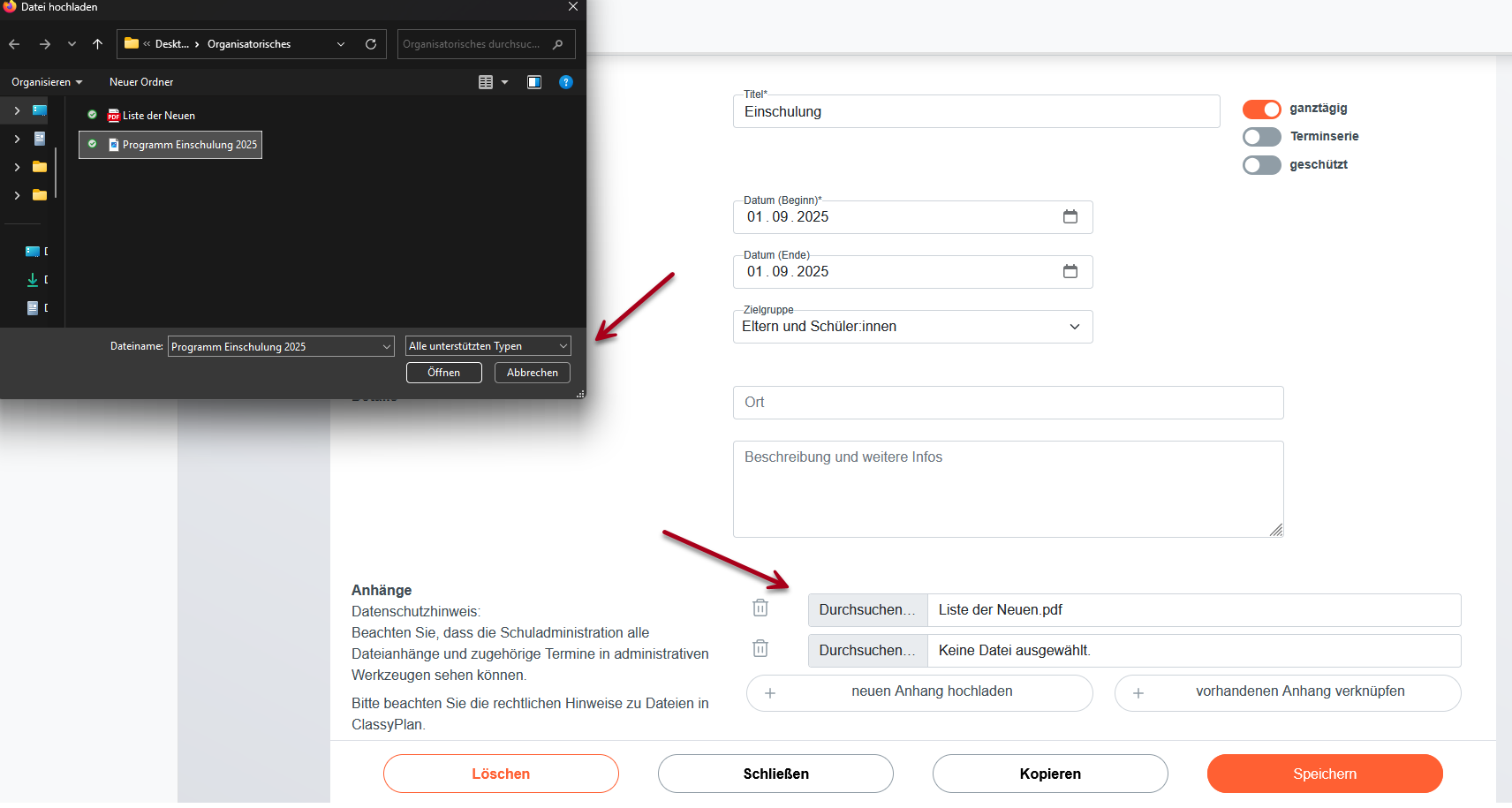Click trash icon beside empty attachment row
The image size is (1512, 808).
pyautogui.click(x=760, y=649)
